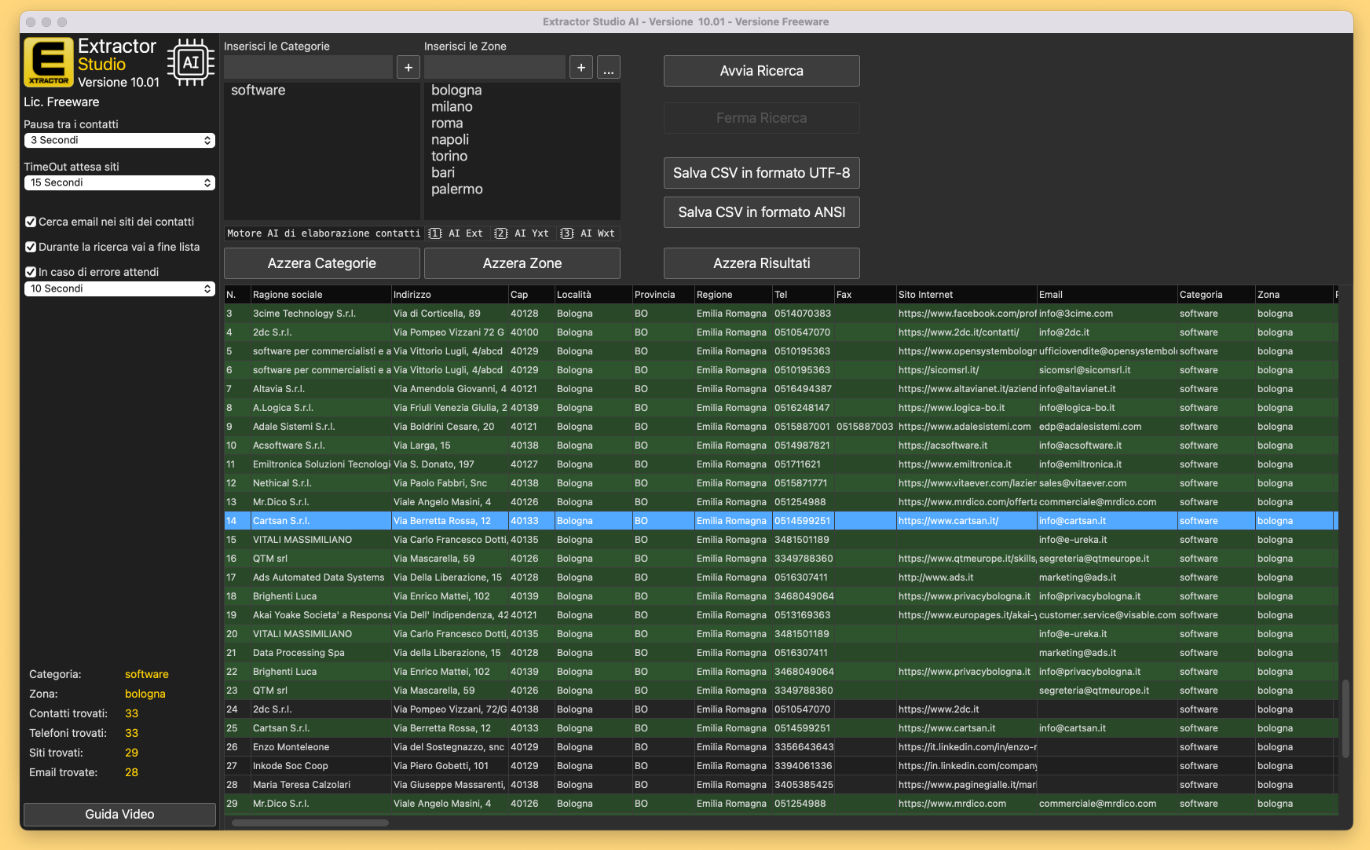Image resolution: width=1370 pixels, height=850 pixels.
Task: Select 'milano' in the zones list
Action: click(452, 107)
